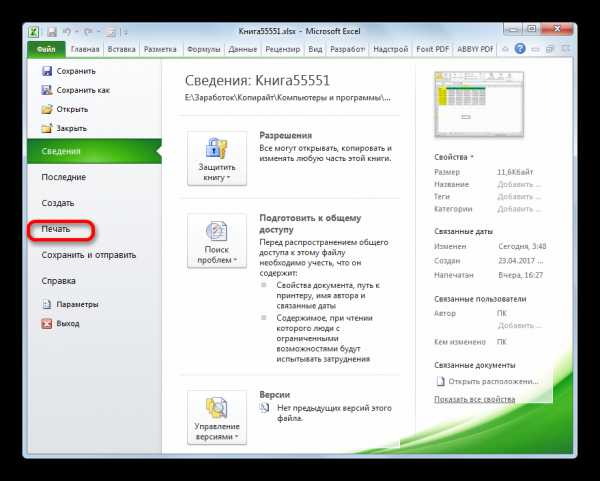The image size is (600, 481).
Task: Switch to the Разметка ribbon tab
Action: pyautogui.click(x=160, y=49)
